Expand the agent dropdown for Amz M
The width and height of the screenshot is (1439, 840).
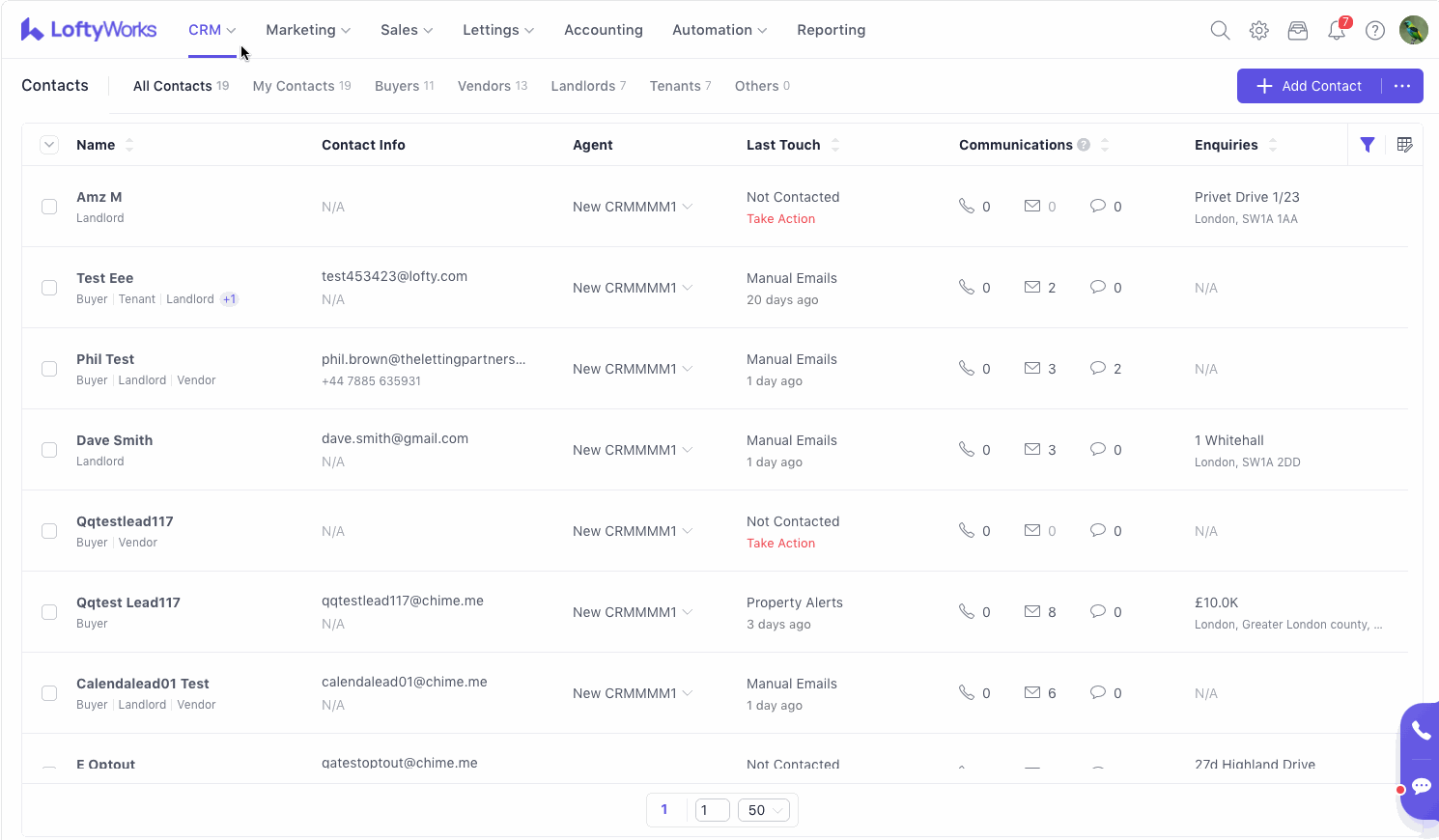tap(688, 207)
